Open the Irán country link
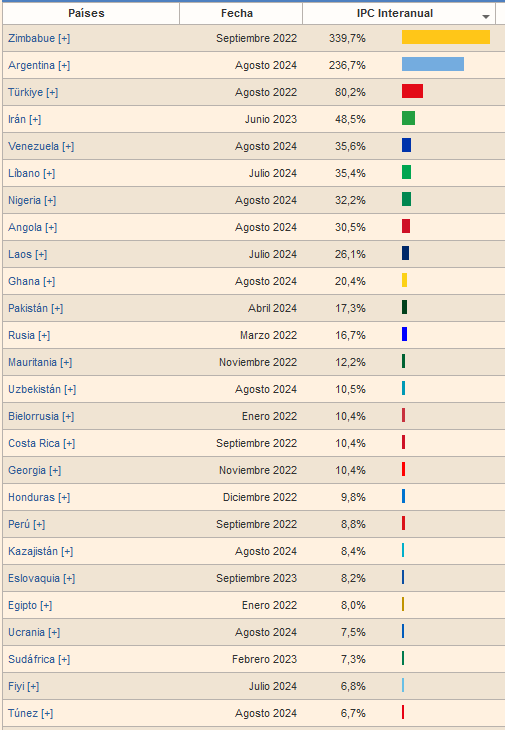This screenshot has height=730, width=505. (17, 119)
